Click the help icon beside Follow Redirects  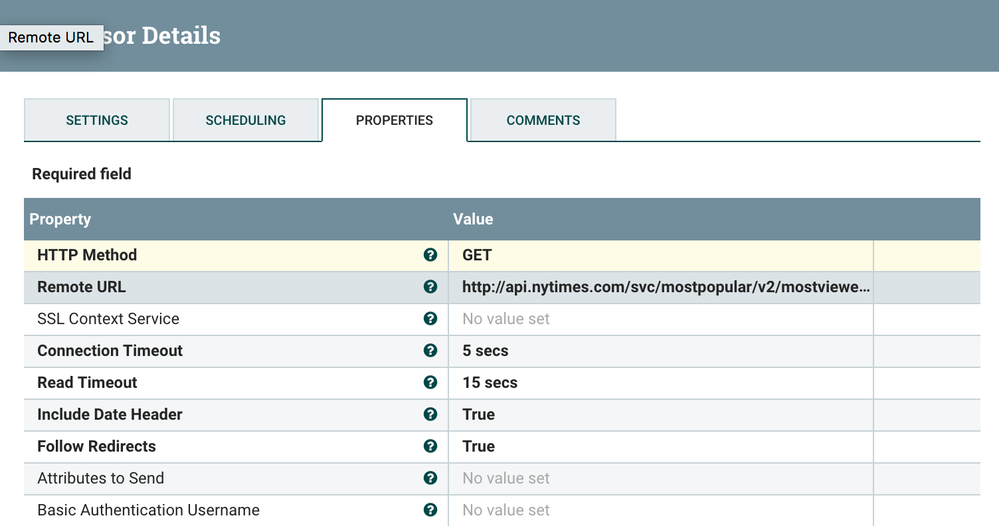tap(430, 447)
